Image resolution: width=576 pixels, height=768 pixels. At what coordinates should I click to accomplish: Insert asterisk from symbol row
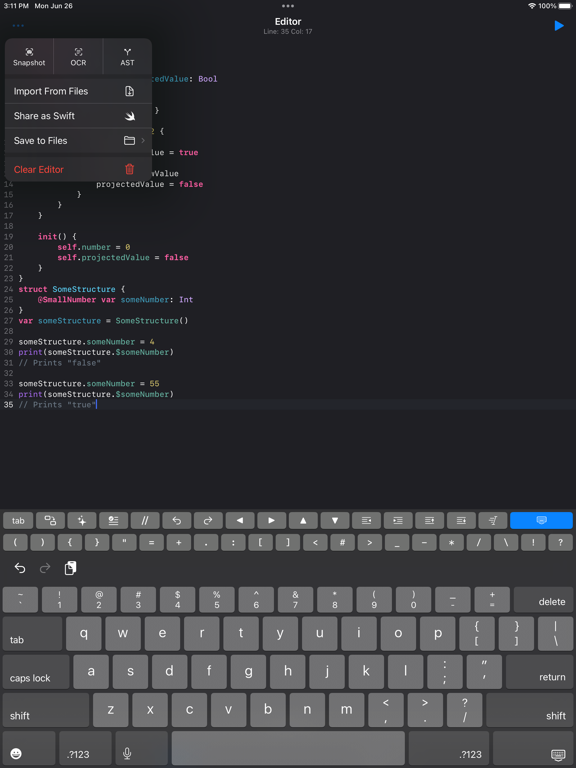[x=452, y=543]
